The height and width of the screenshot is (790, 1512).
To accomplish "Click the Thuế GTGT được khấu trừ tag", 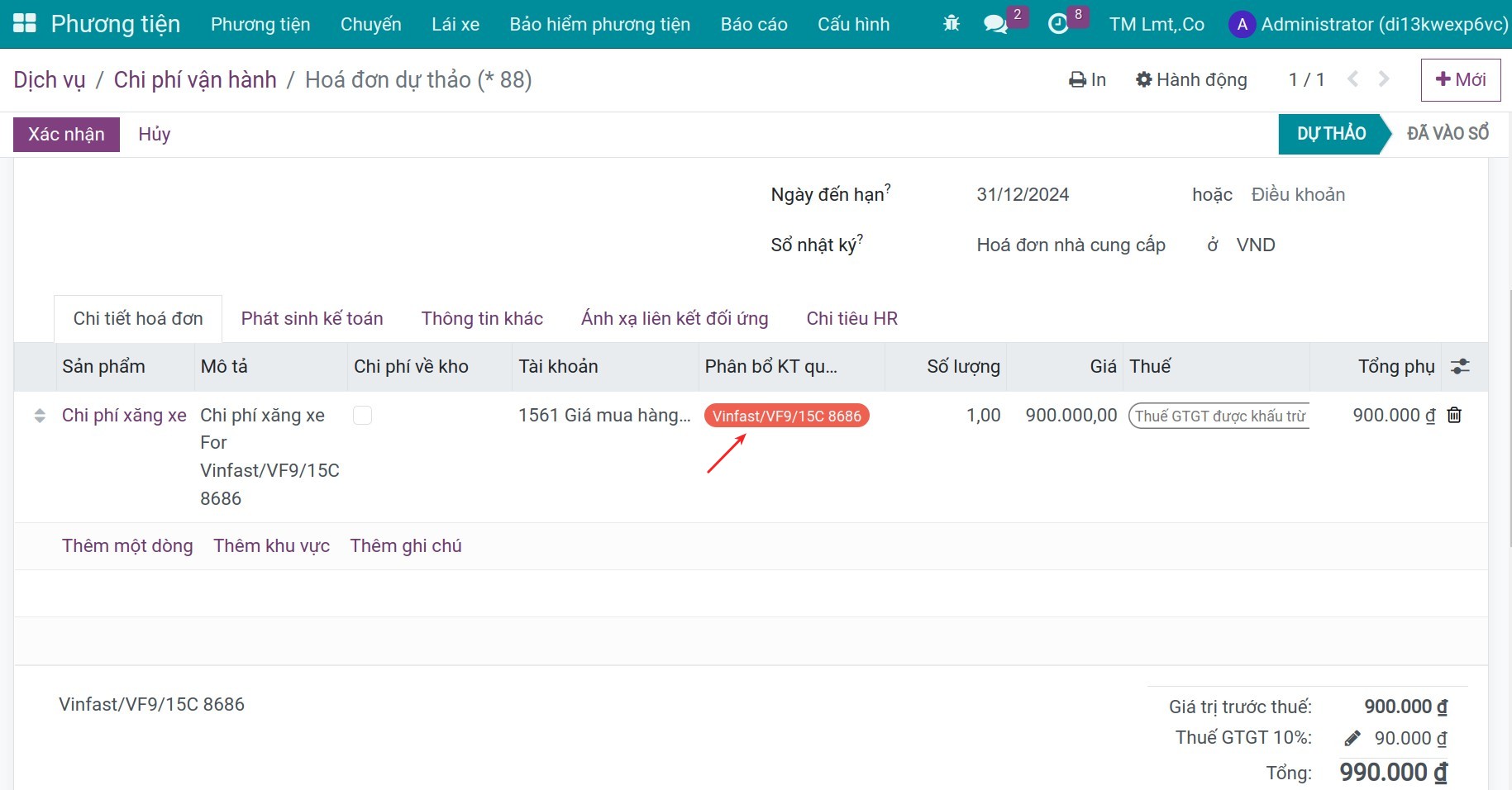I will click(x=1219, y=416).
